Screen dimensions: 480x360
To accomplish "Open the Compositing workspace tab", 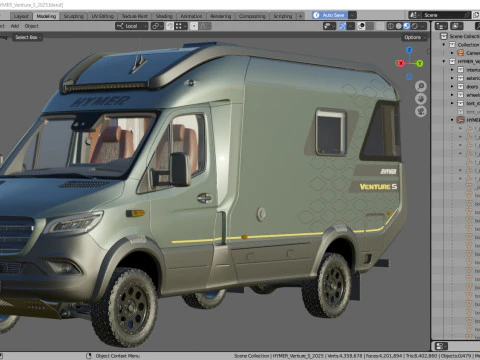I will point(252,16).
